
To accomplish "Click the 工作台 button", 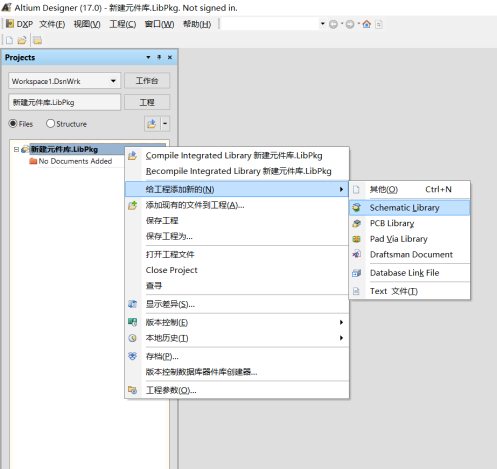I will 147,81.
